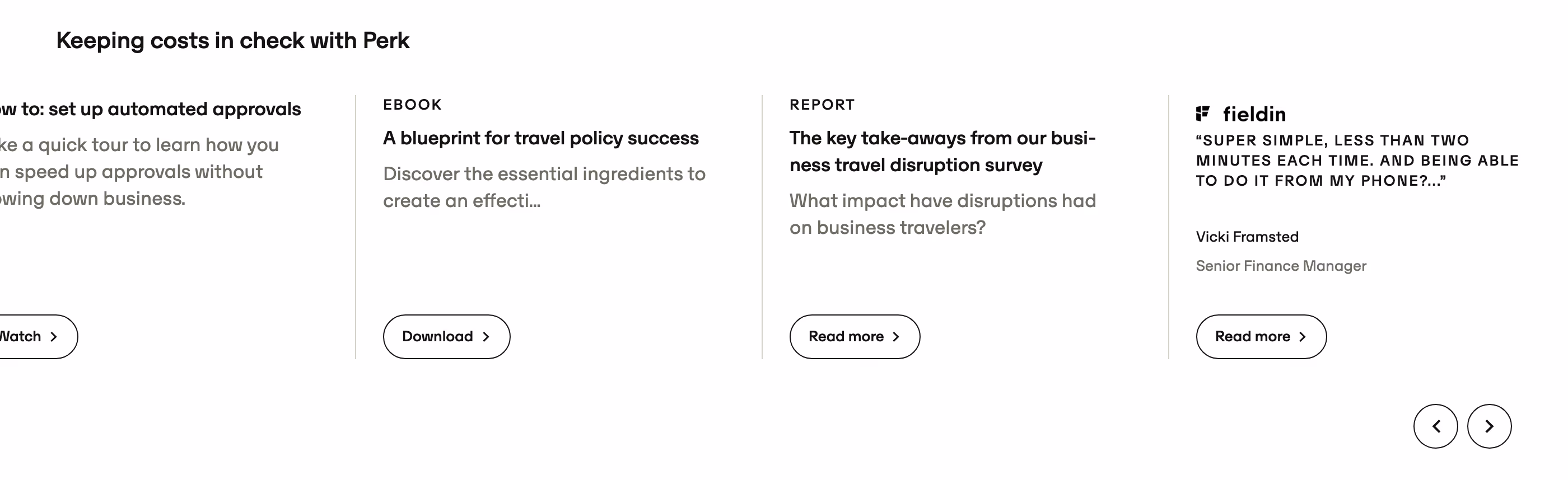
Task: Click the REPORT category label
Action: coord(822,105)
